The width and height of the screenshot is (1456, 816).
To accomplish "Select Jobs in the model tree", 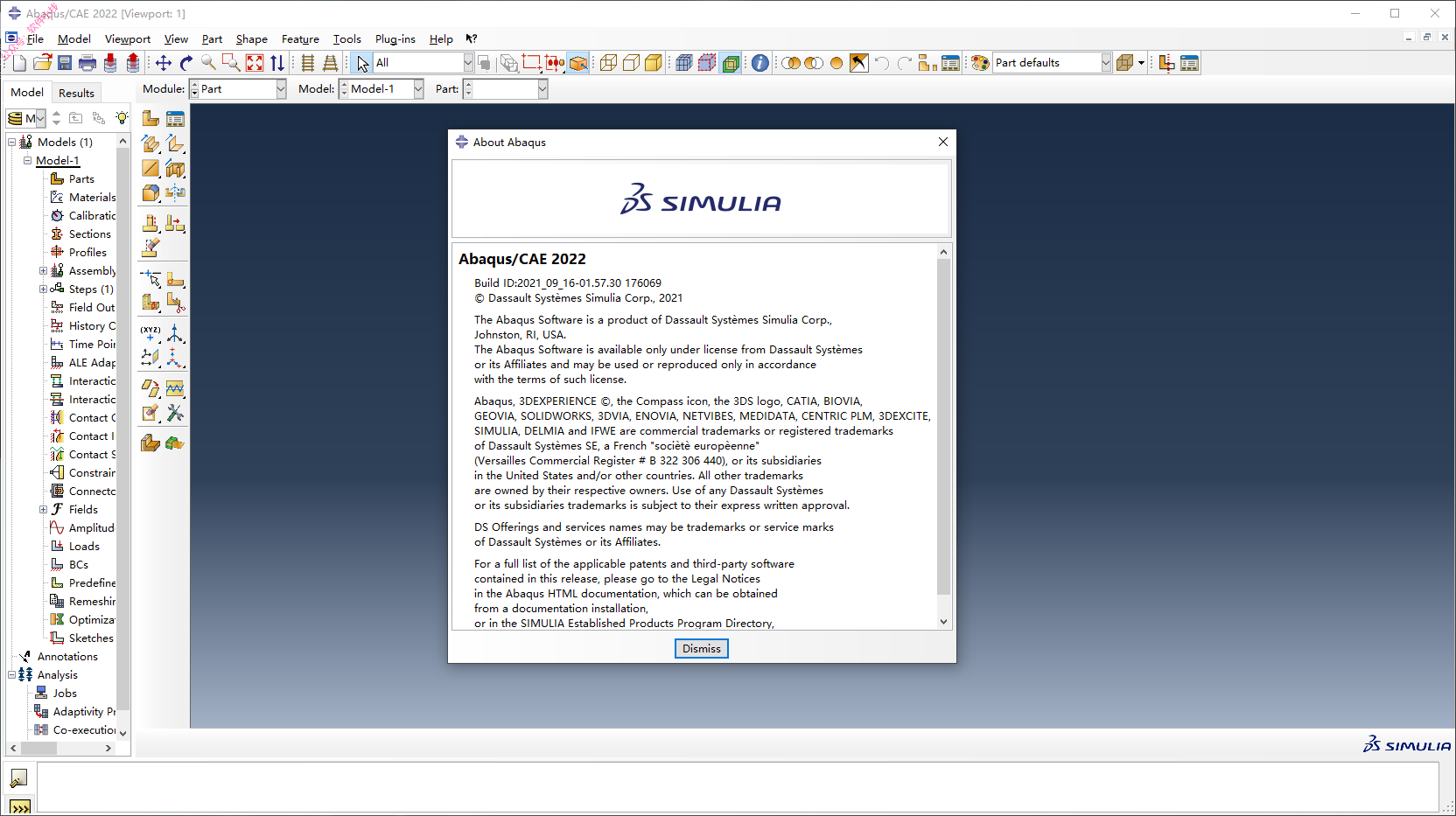I will (65, 694).
